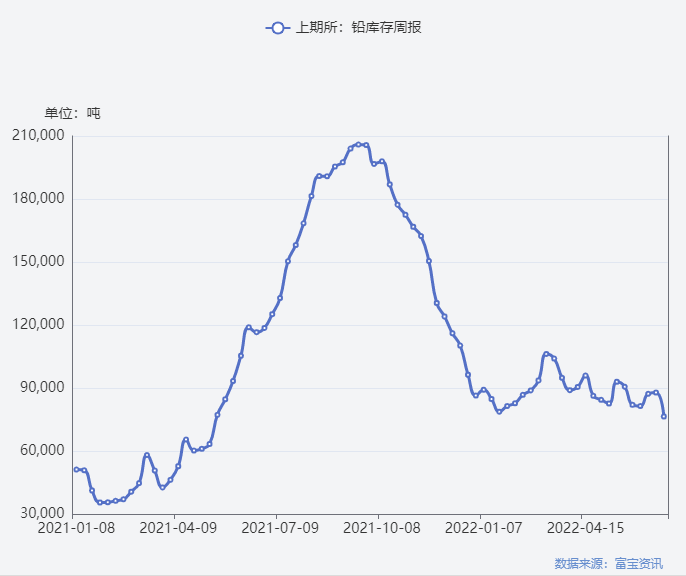The width and height of the screenshot is (686, 576).
Task: Click the 150,000 y-axis label
Action: 38,261
